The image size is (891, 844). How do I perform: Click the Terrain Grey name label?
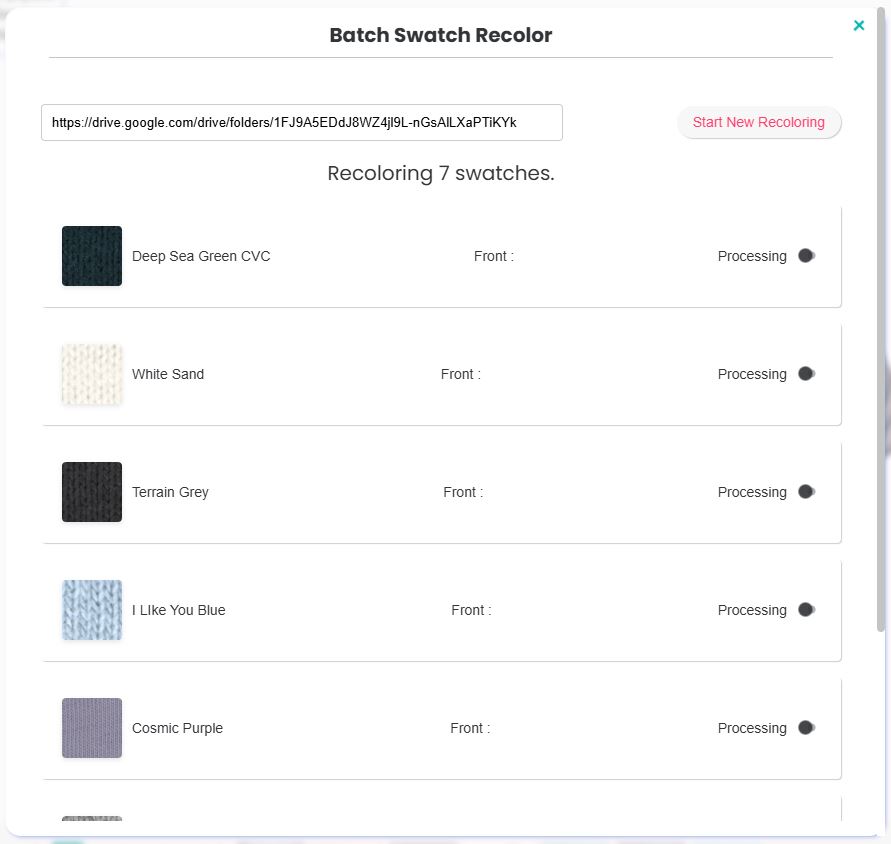tap(170, 492)
